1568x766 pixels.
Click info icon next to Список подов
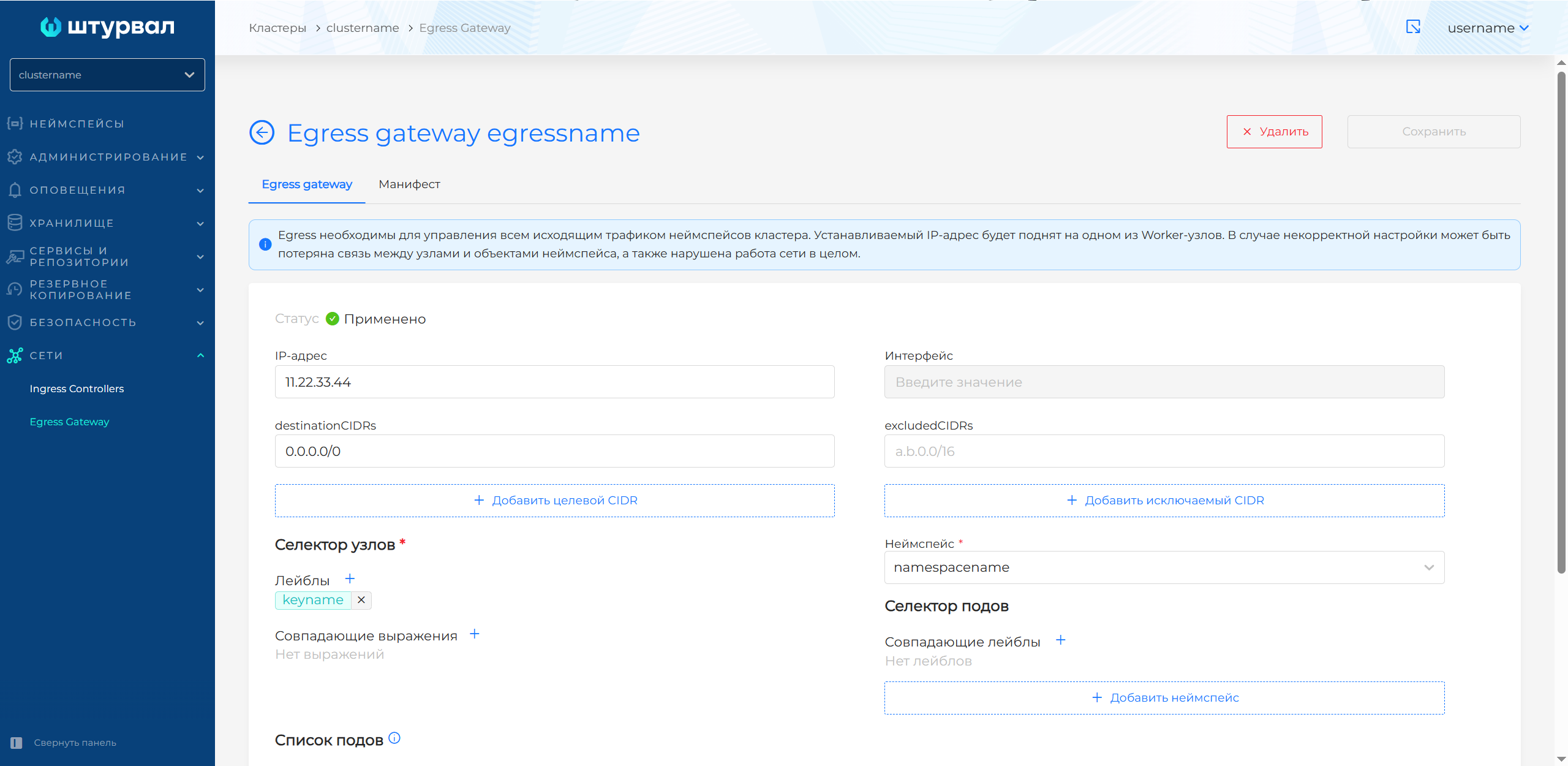point(394,738)
